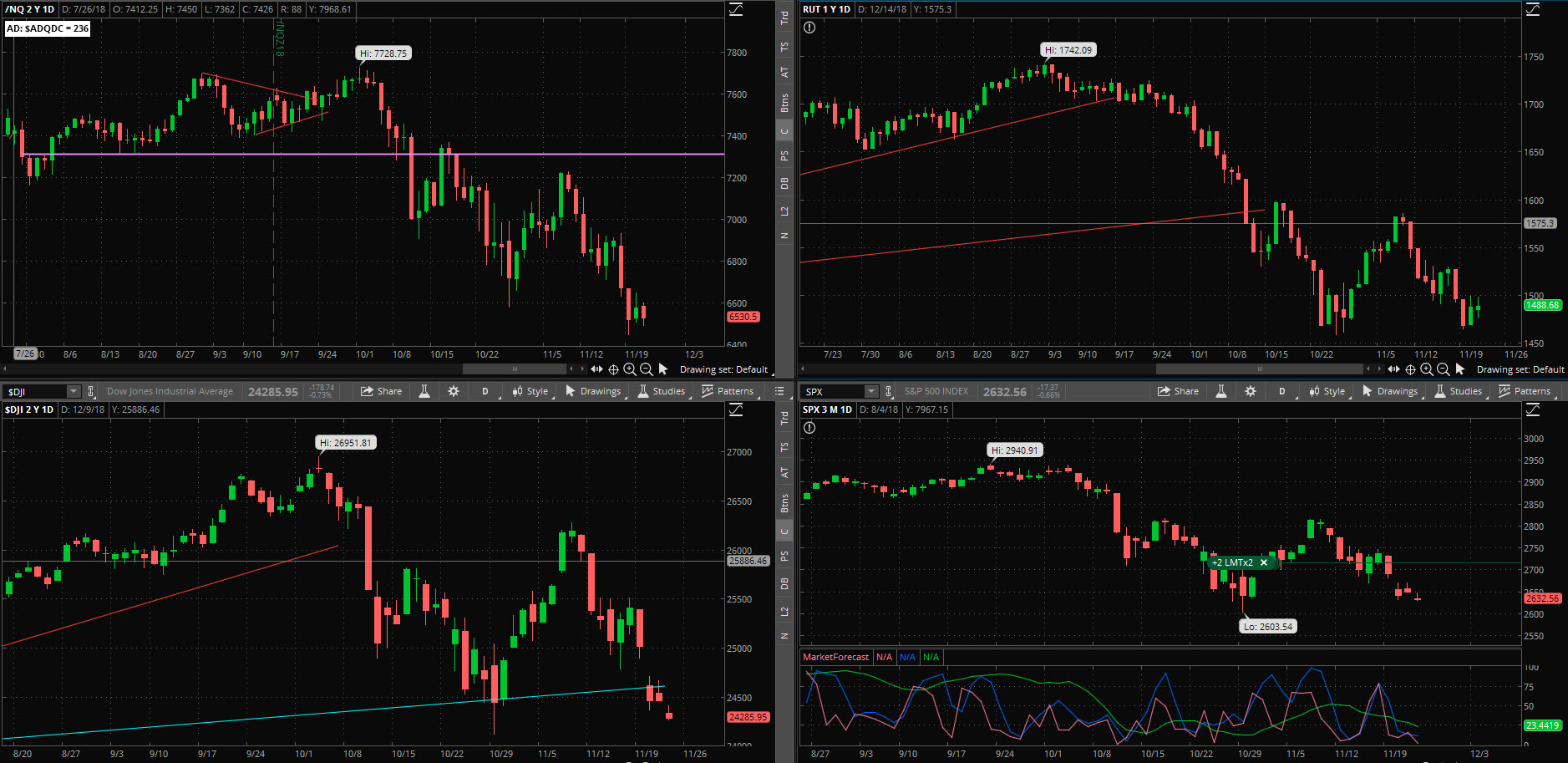Open the D timeframe dropdown in SPX toolbar
The height and width of the screenshot is (763, 1568).
click(x=1282, y=391)
